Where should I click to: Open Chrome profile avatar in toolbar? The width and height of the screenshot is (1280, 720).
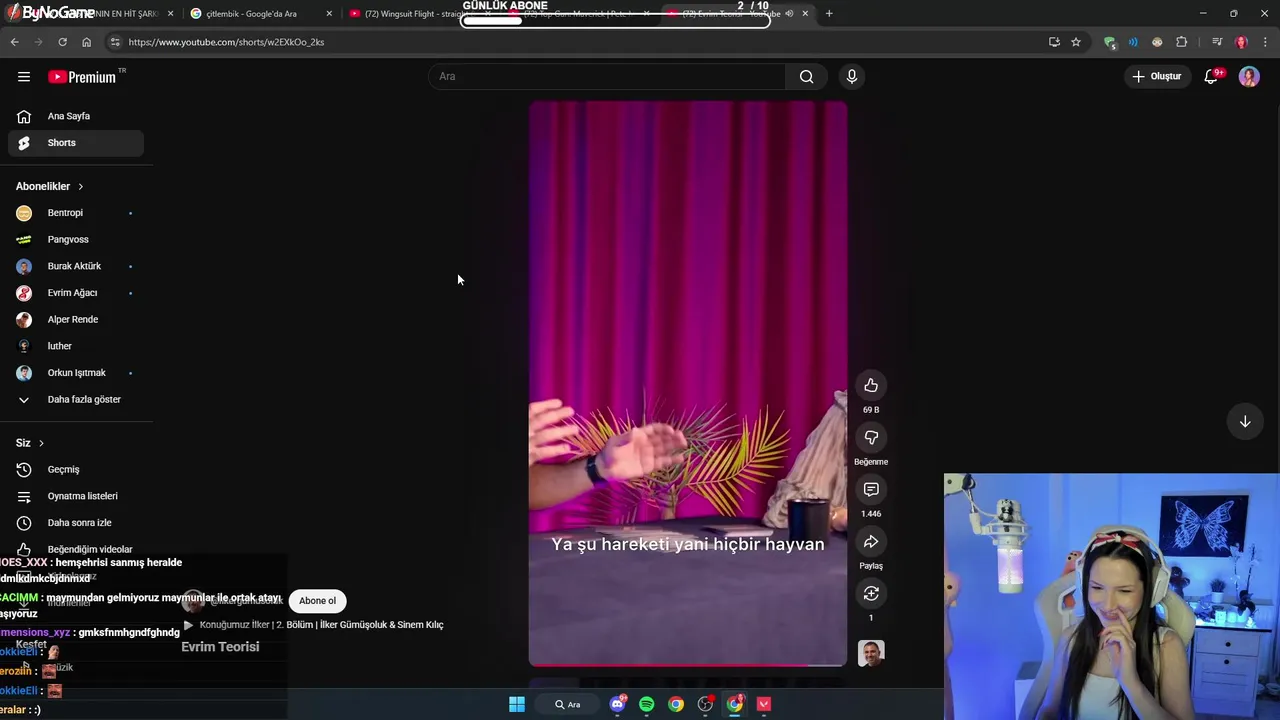(1241, 42)
